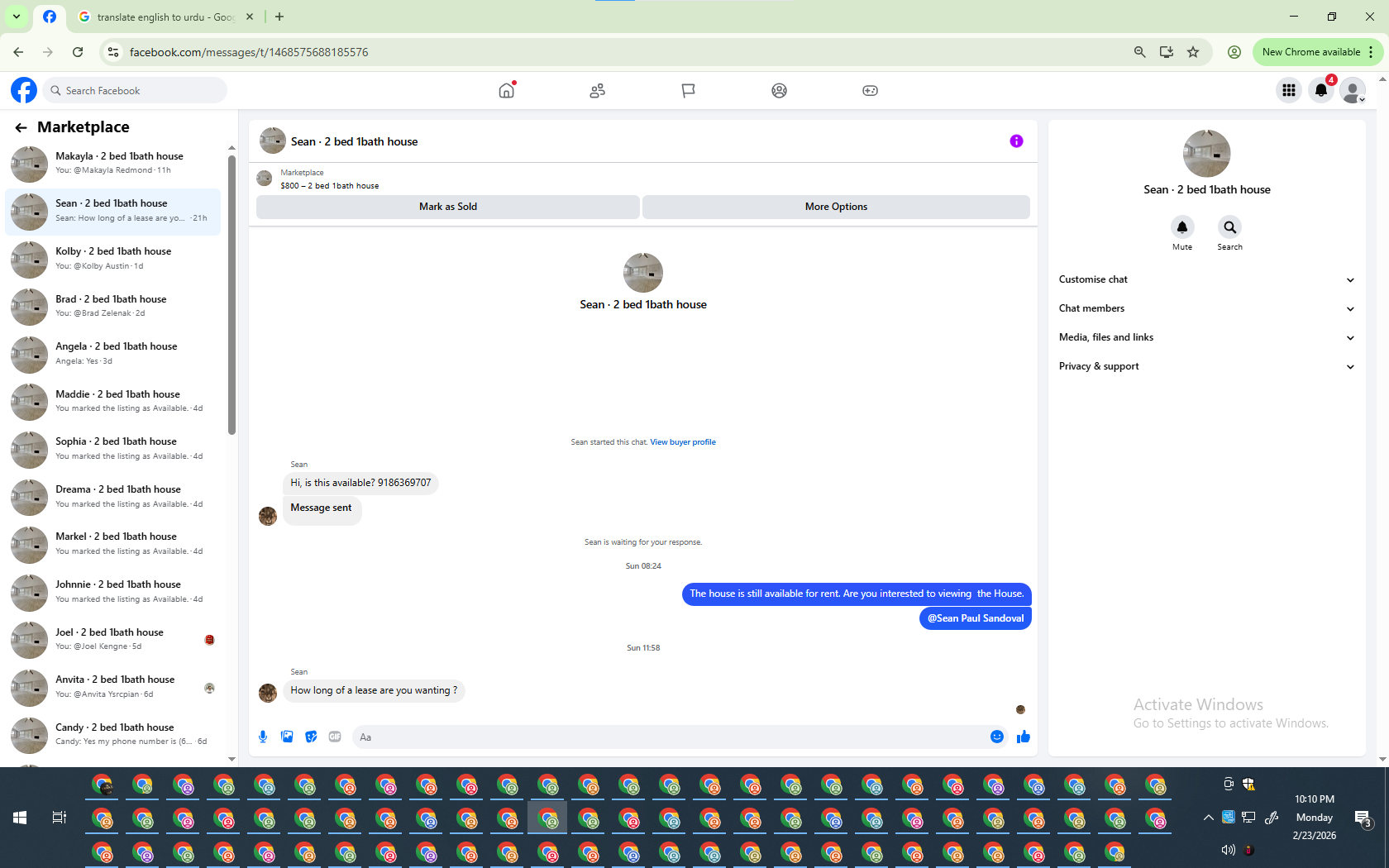Open Chrome zoom magnifier icon
1389x868 pixels.
click(x=1140, y=52)
